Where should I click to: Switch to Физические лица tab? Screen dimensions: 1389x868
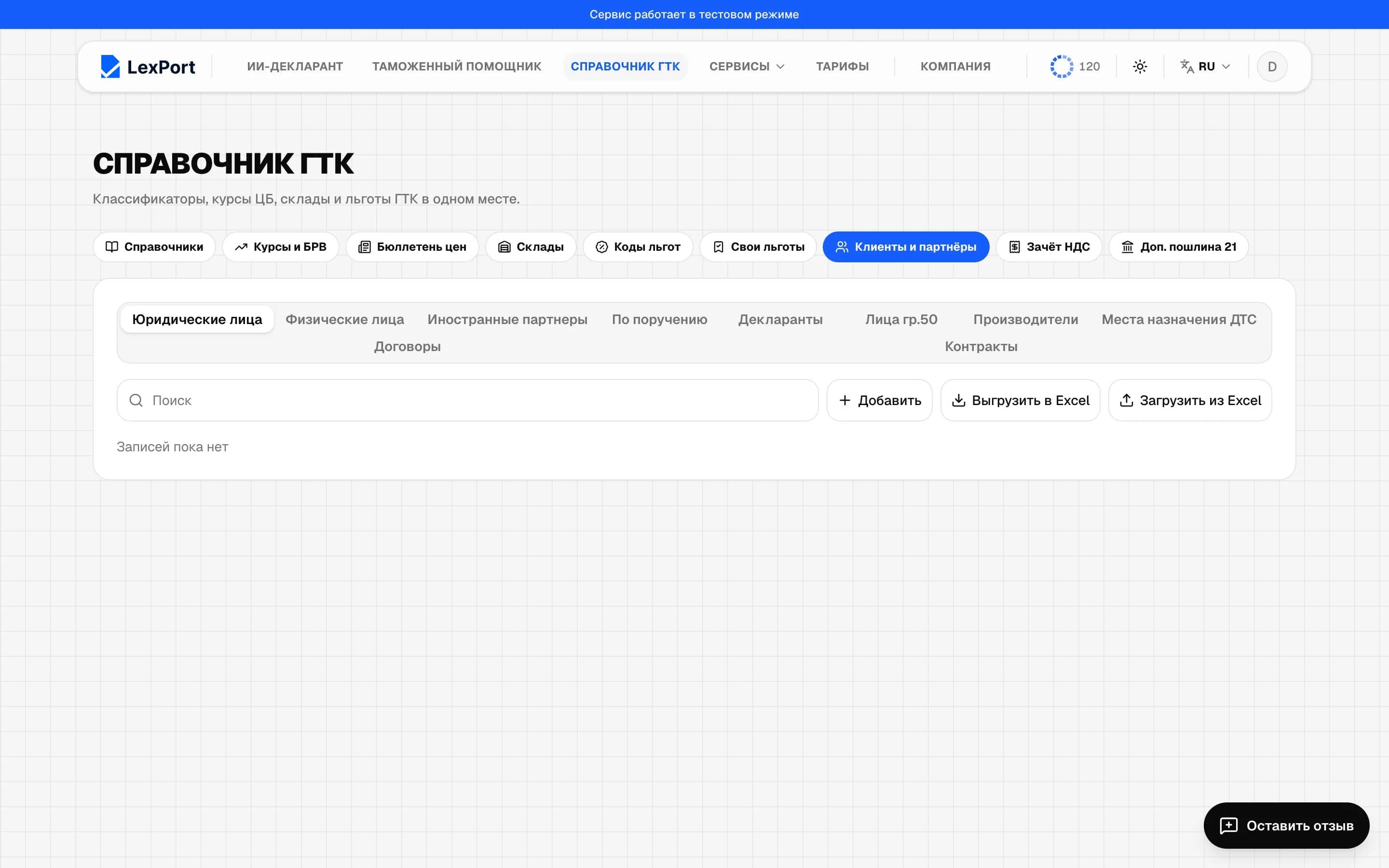click(345, 319)
